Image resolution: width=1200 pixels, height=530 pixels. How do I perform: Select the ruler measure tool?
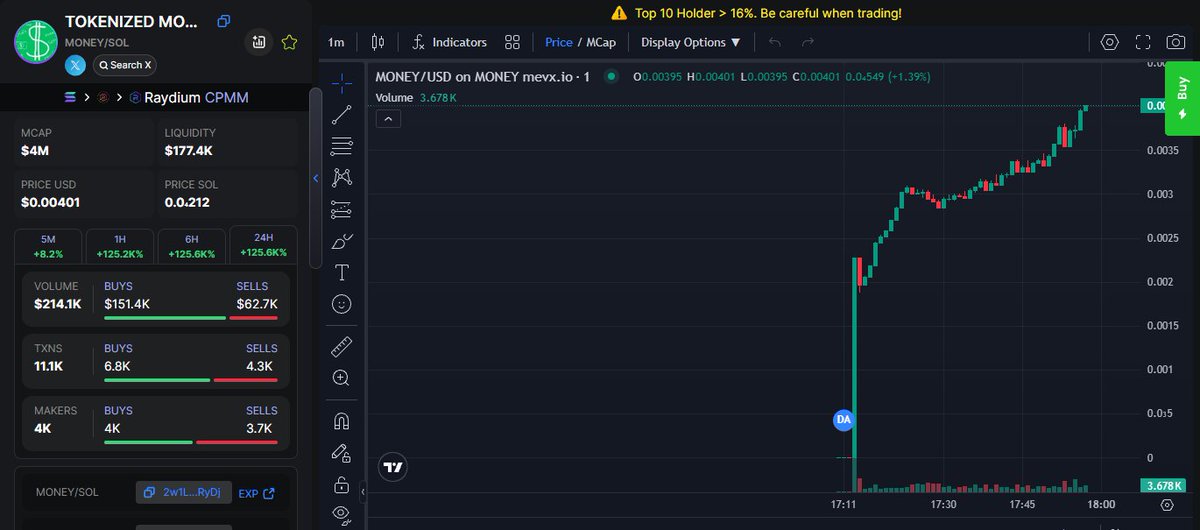pyautogui.click(x=342, y=347)
